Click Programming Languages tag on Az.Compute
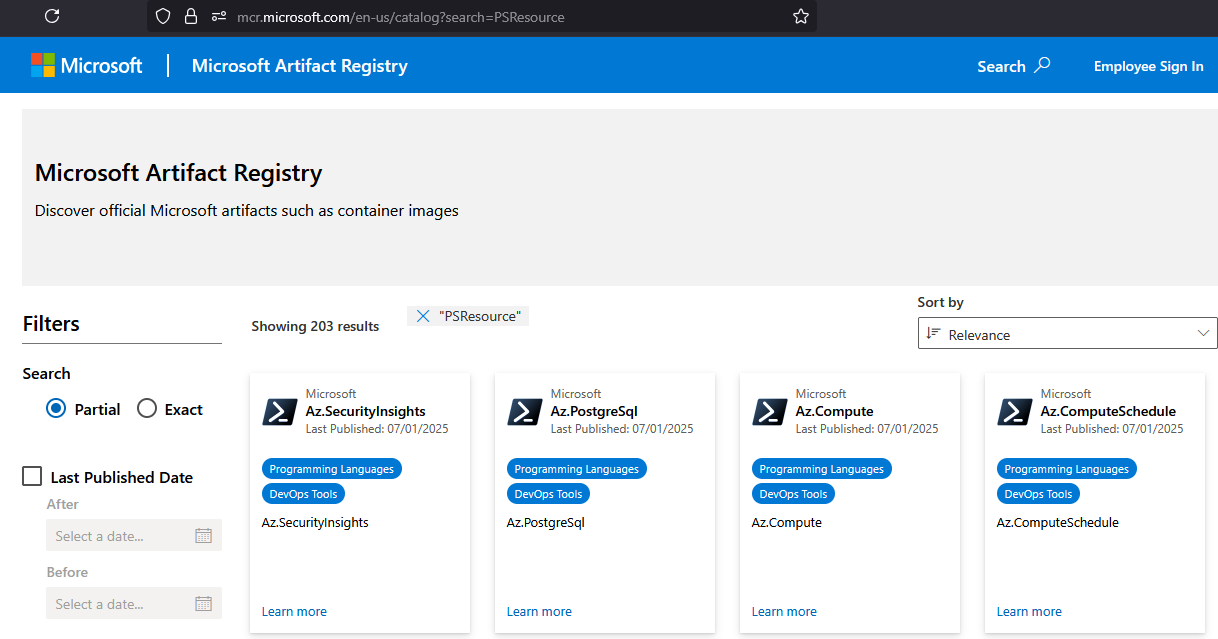 (x=822, y=469)
